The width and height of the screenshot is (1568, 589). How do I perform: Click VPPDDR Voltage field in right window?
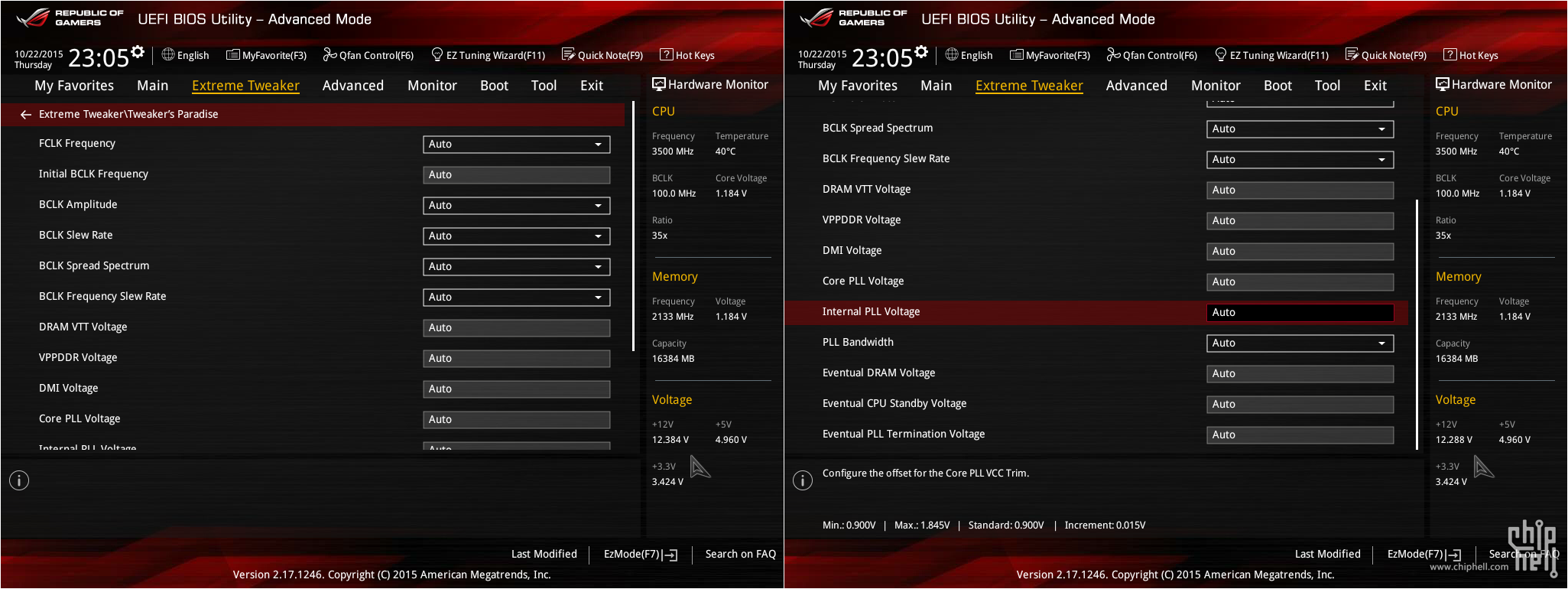pyautogui.click(x=1300, y=220)
